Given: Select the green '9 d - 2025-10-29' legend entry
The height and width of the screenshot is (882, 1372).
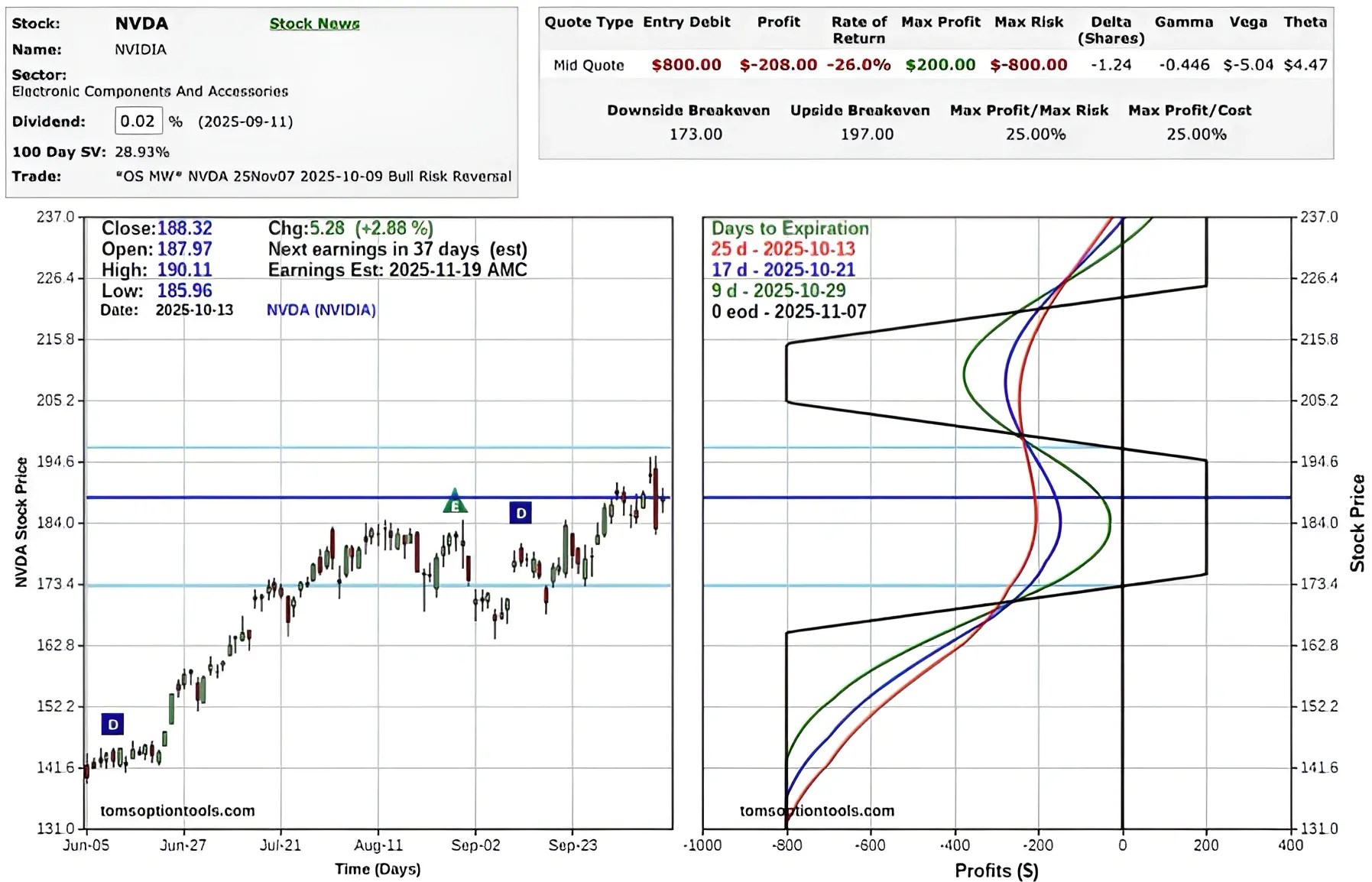Looking at the screenshot, I should (x=779, y=290).
